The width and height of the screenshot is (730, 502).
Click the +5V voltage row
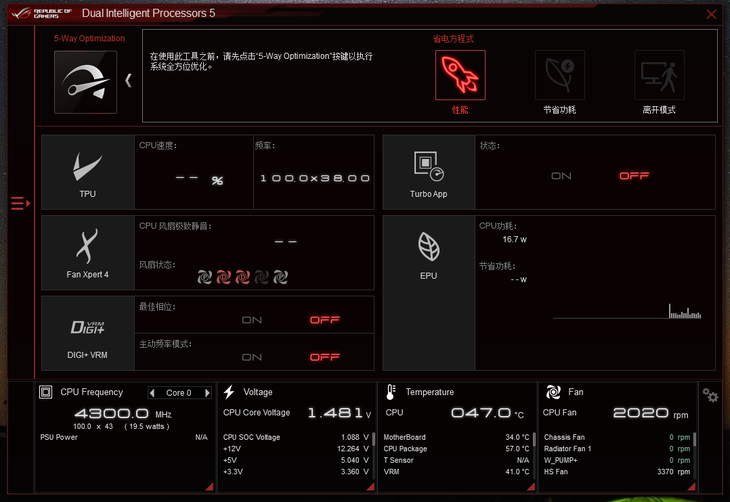click(296, 460)
